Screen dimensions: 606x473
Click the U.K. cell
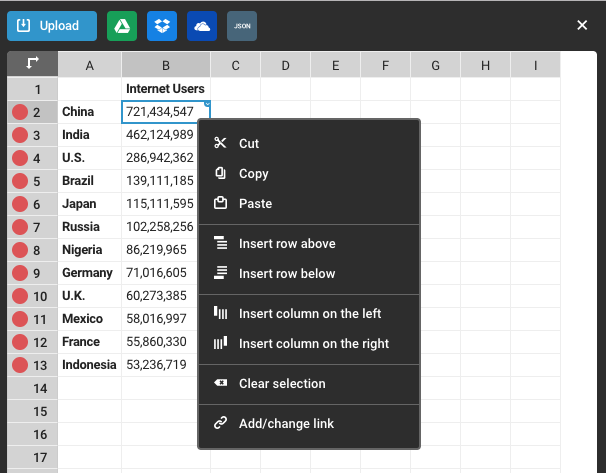90,296
